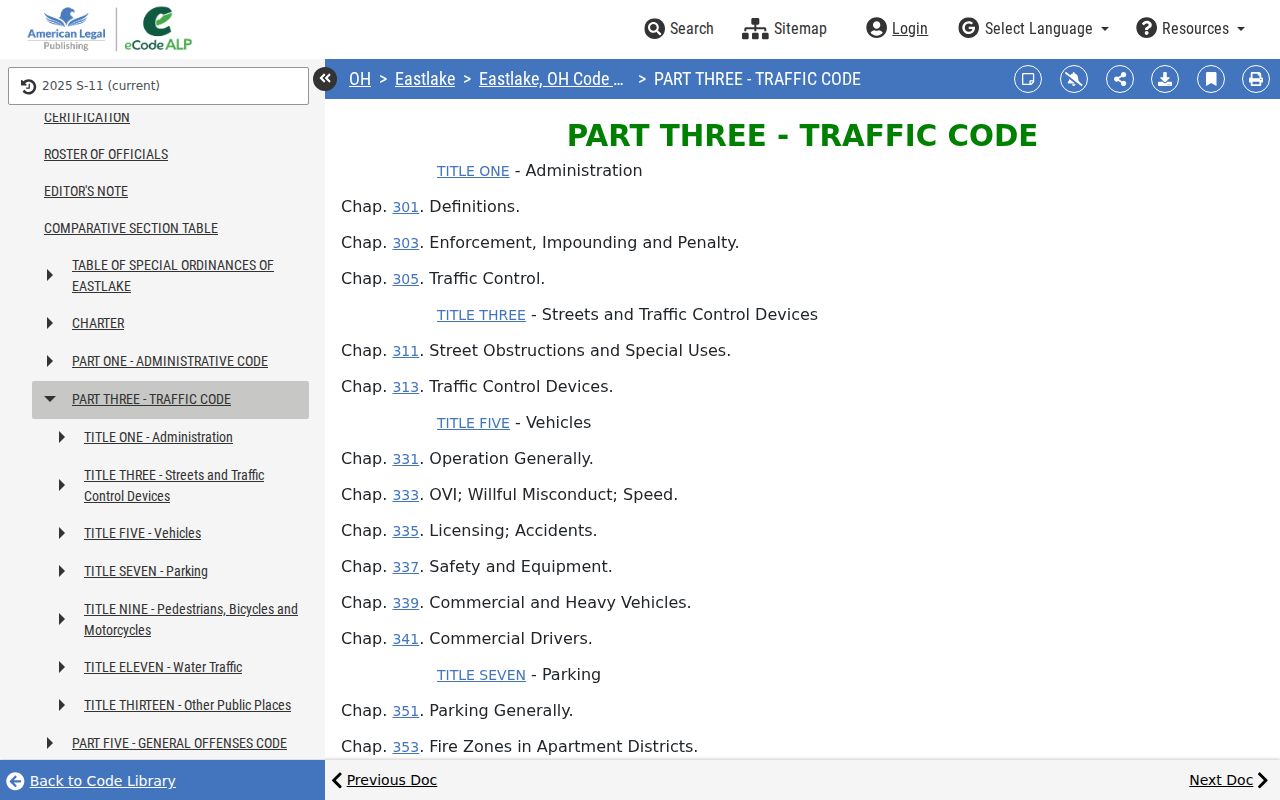The width and height of the screenshot is (1280, 800).
Task: Select PART FIVE - GENERAL OFFENSES CODE
Action: [x=179, y=743]
